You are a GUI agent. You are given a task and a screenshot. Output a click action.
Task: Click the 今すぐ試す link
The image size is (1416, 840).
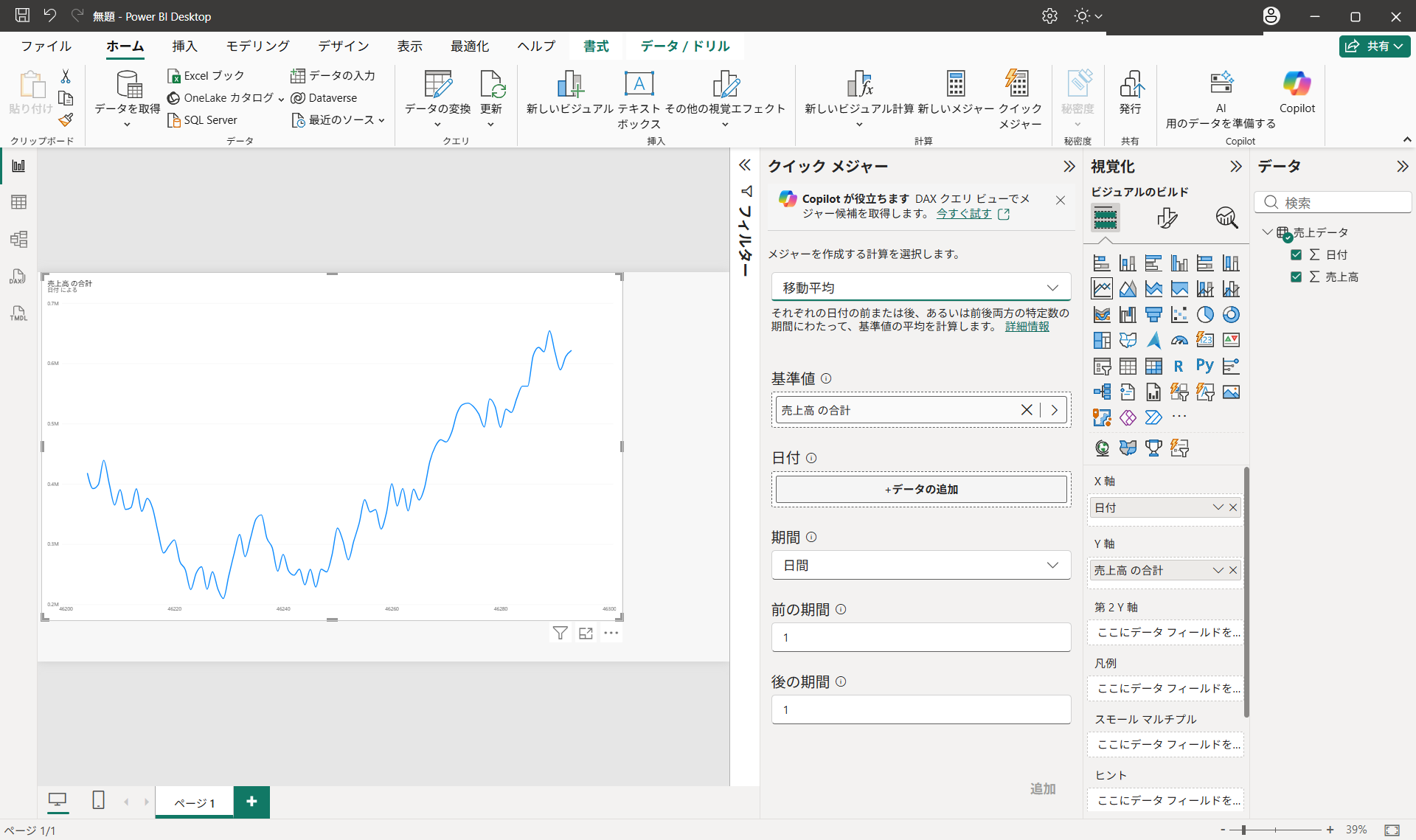[964, 214]
